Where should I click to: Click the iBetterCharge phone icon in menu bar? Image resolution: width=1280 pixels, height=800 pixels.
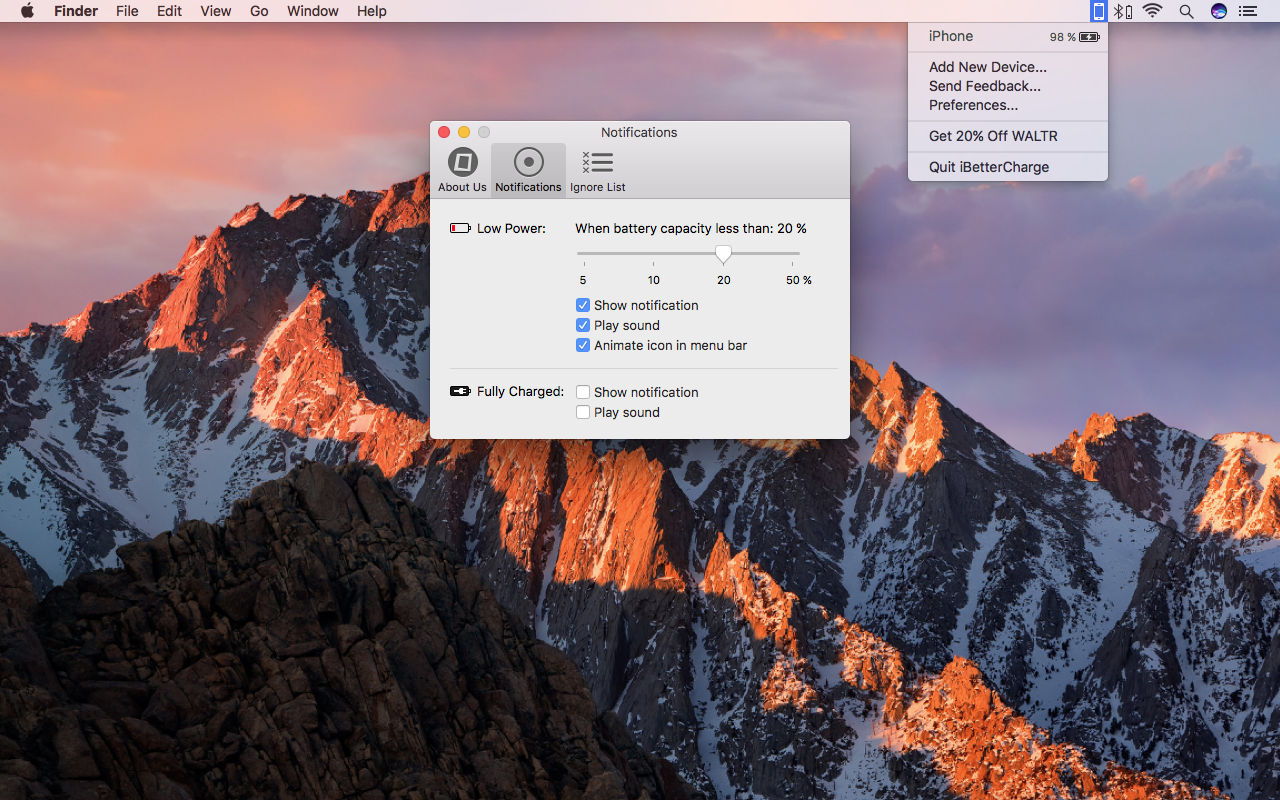[x=1099, y=11]
